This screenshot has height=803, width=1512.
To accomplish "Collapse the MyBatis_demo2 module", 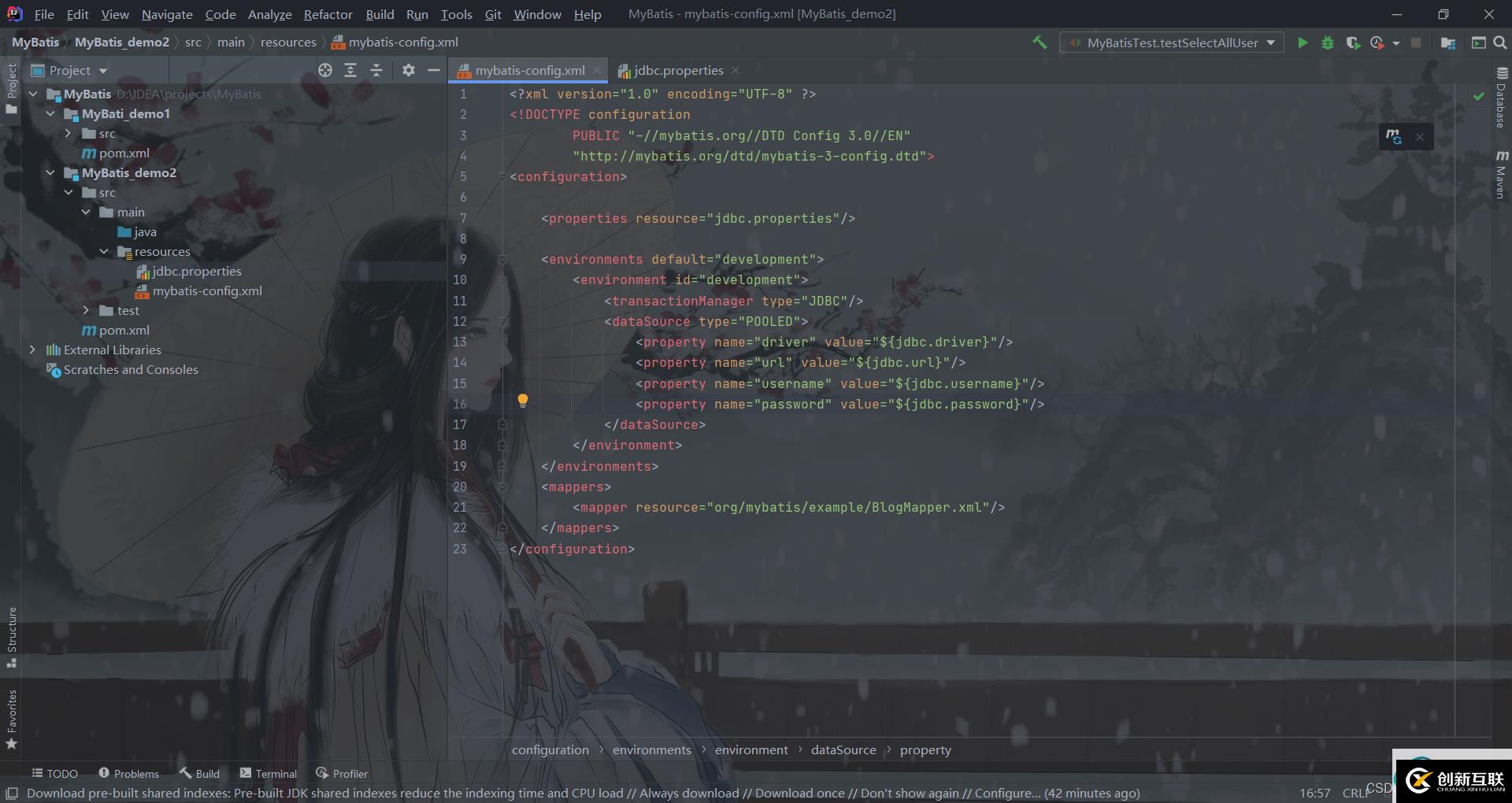I will click(x=50, y=172).
